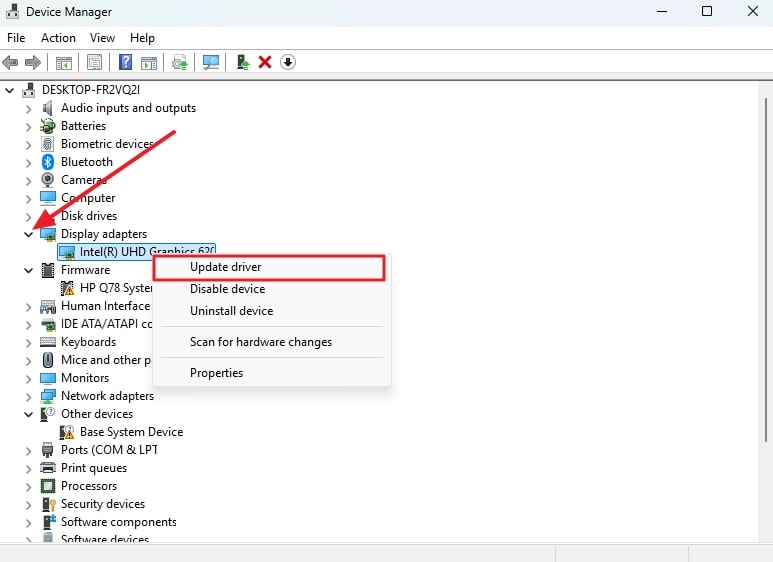The height and width of the screenshot is (562, 773).
Task: Click the Print queues printer icon
Action: click(x=48, y=468)
